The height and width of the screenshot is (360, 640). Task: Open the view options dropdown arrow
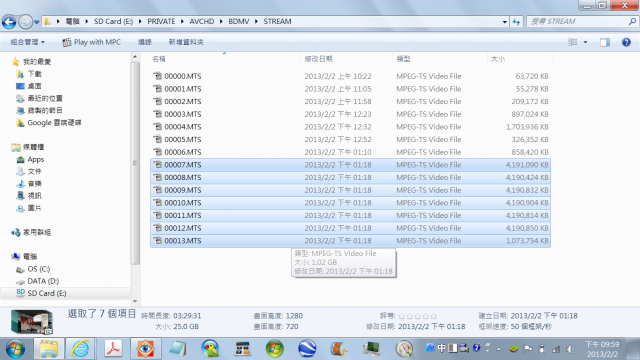click(x=585, y=42)
